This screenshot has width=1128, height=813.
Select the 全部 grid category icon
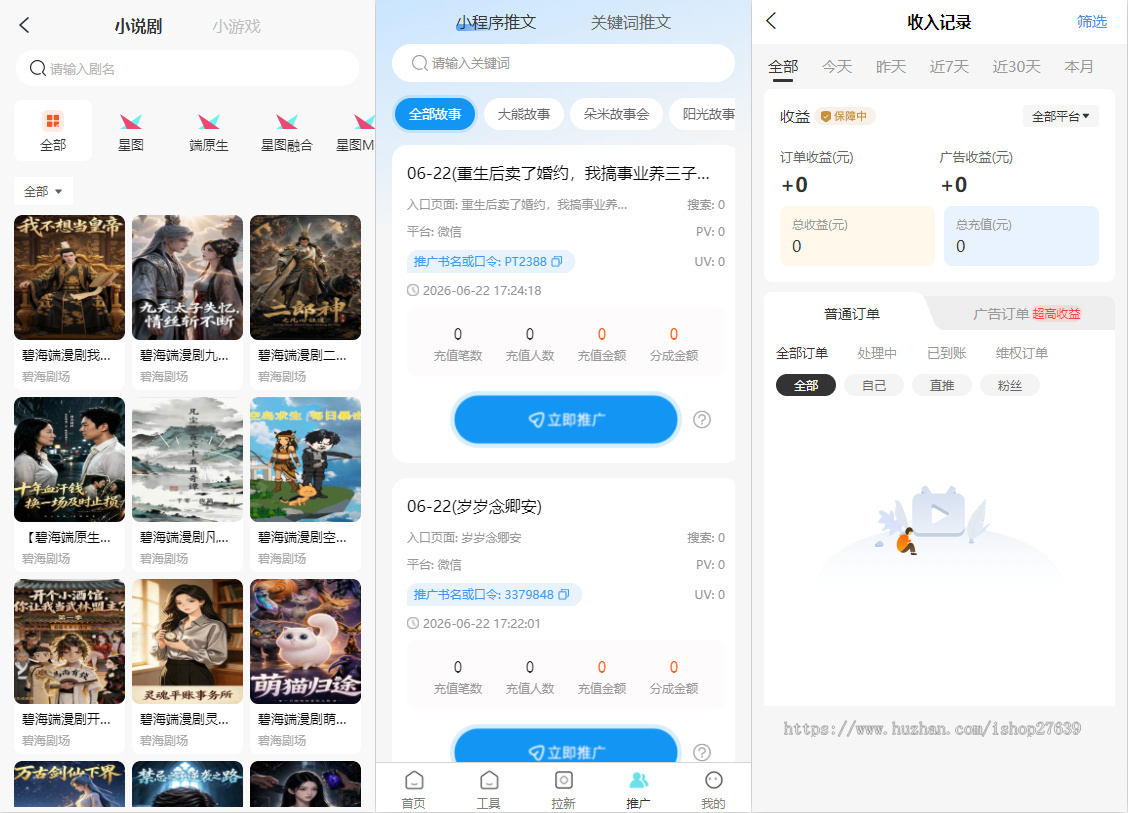[53, 120]
